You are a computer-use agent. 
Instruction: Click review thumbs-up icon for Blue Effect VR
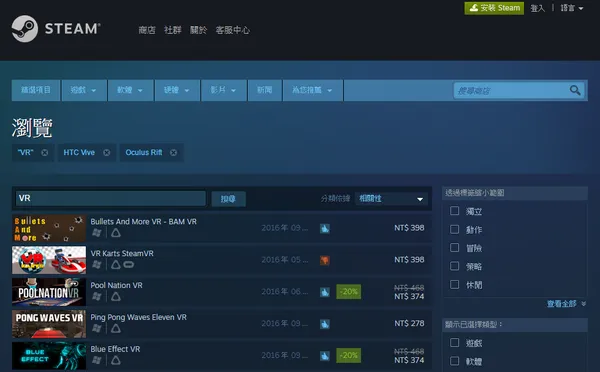tap(324, 356)
